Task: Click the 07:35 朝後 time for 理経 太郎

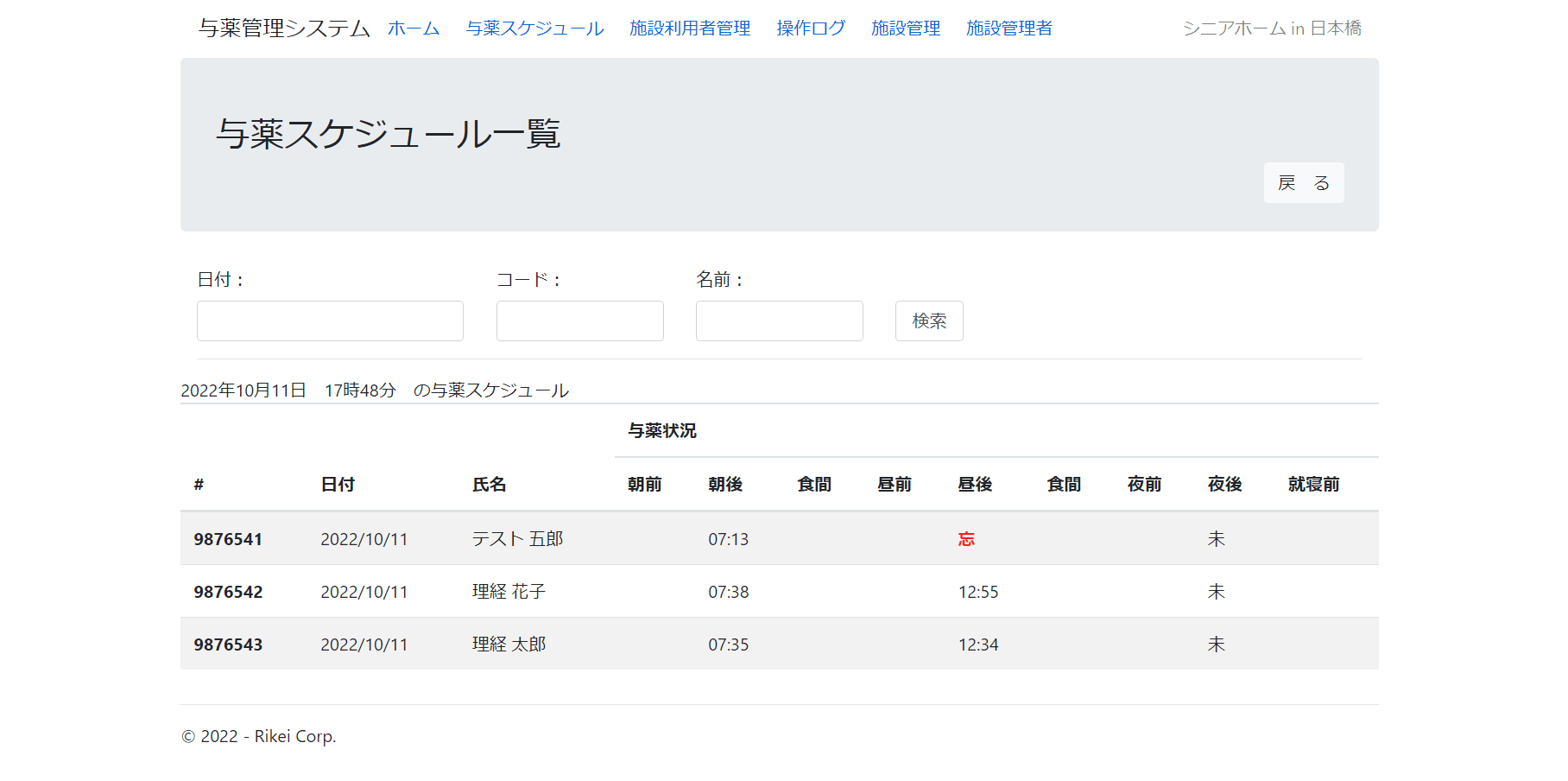Action: click(728, 644)
